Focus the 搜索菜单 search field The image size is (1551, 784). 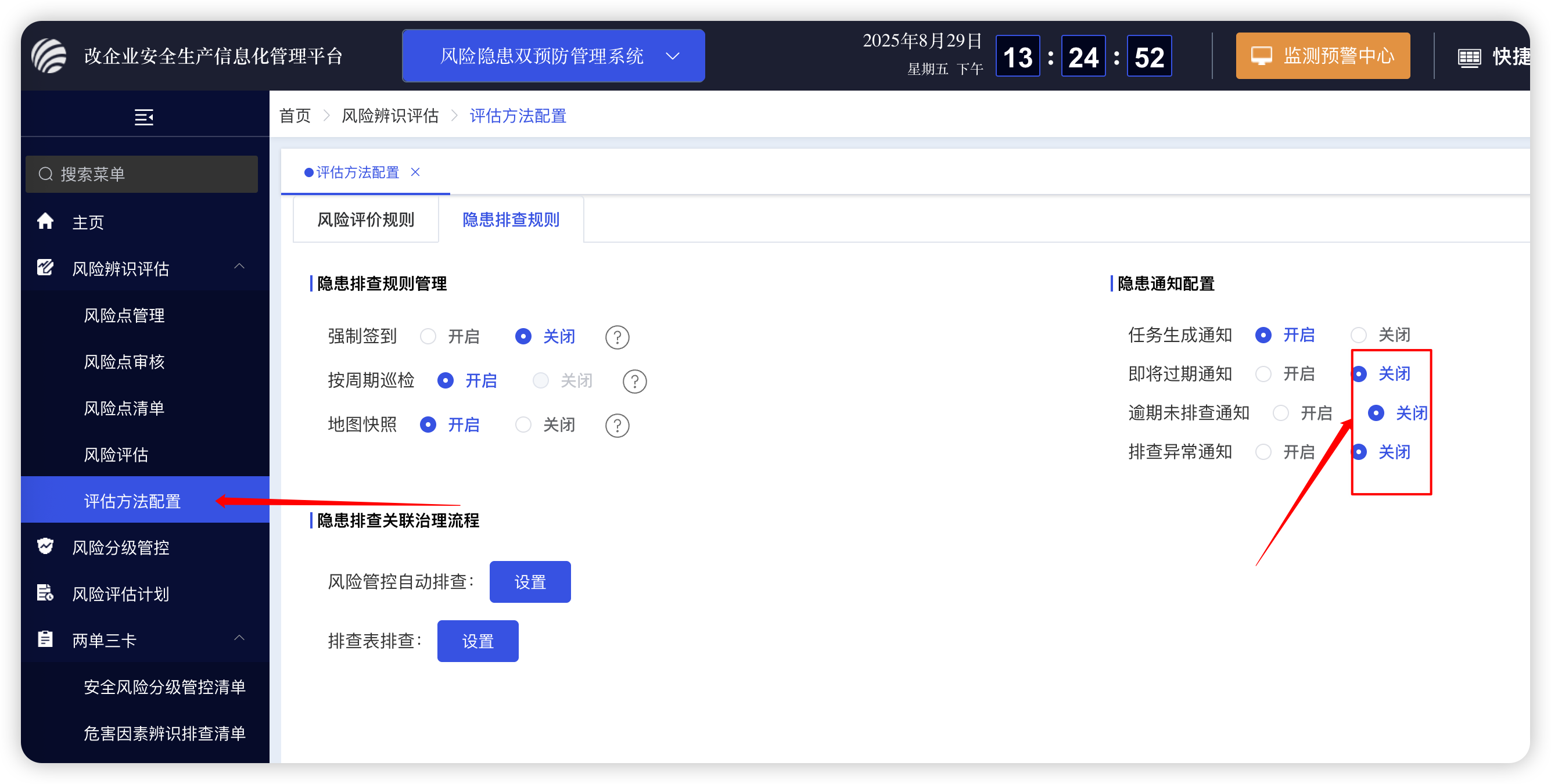click(x=142, y=174)
